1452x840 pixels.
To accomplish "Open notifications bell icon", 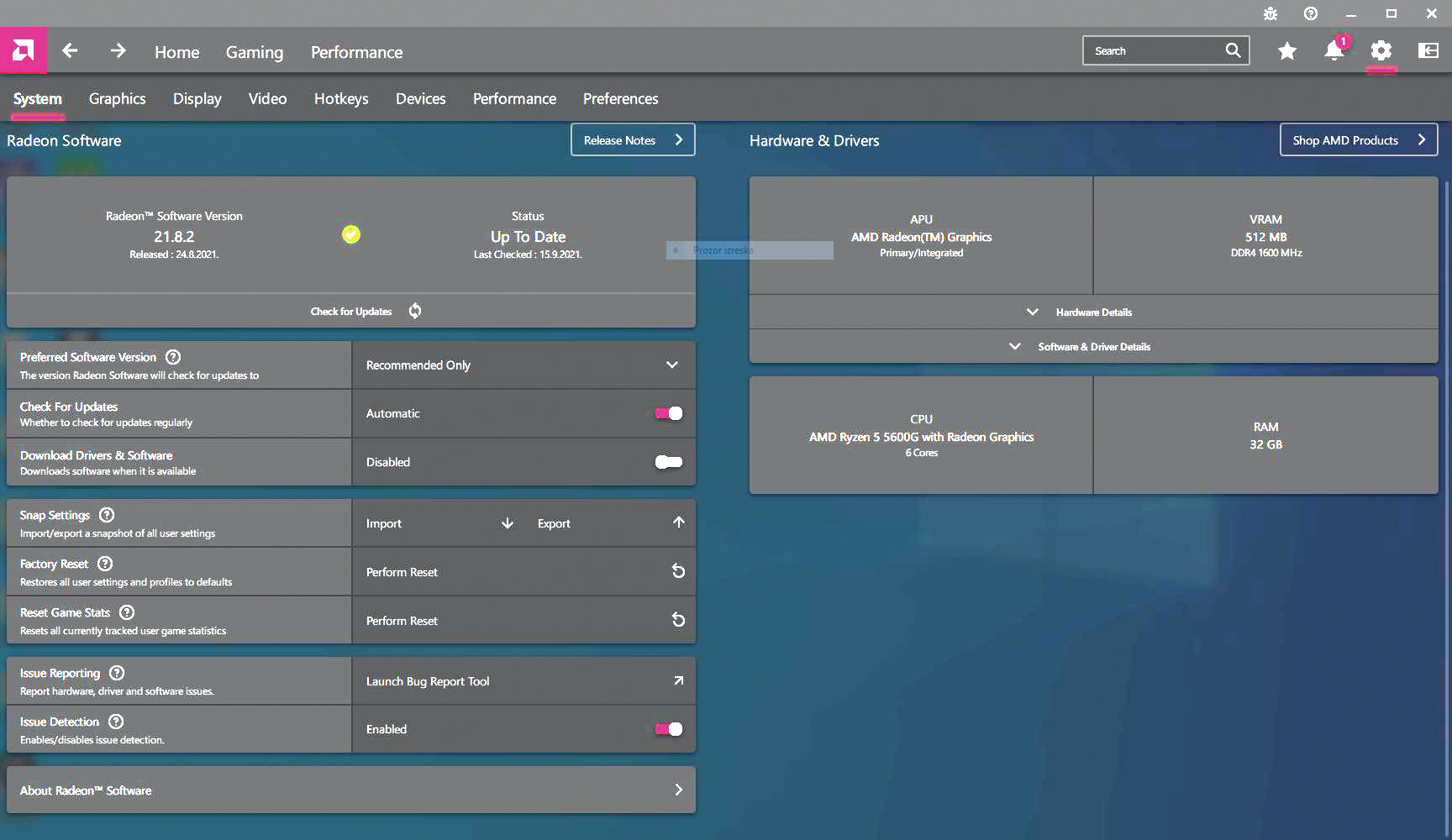I will click(1334, 50).
